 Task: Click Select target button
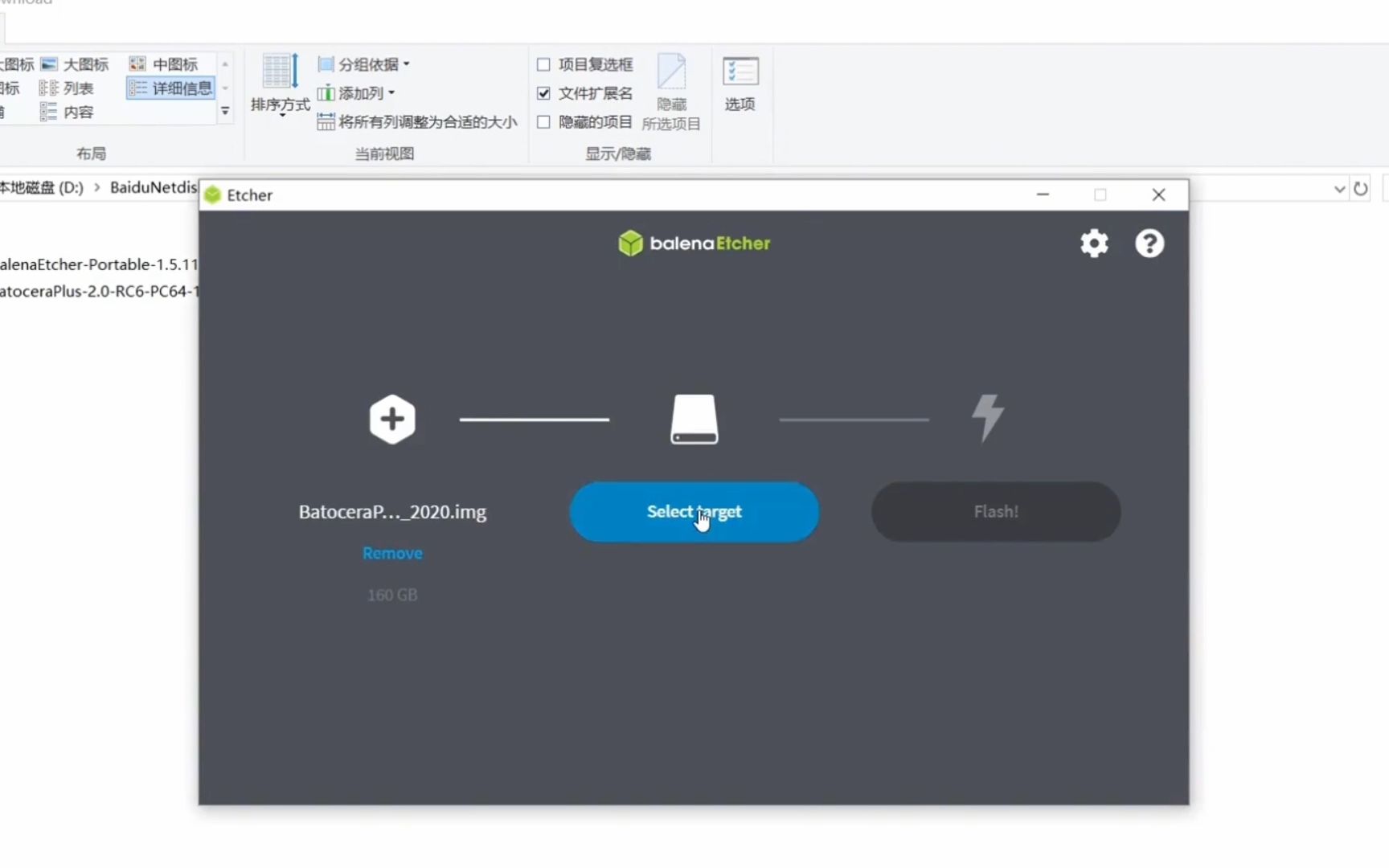[x=694, y=512]
